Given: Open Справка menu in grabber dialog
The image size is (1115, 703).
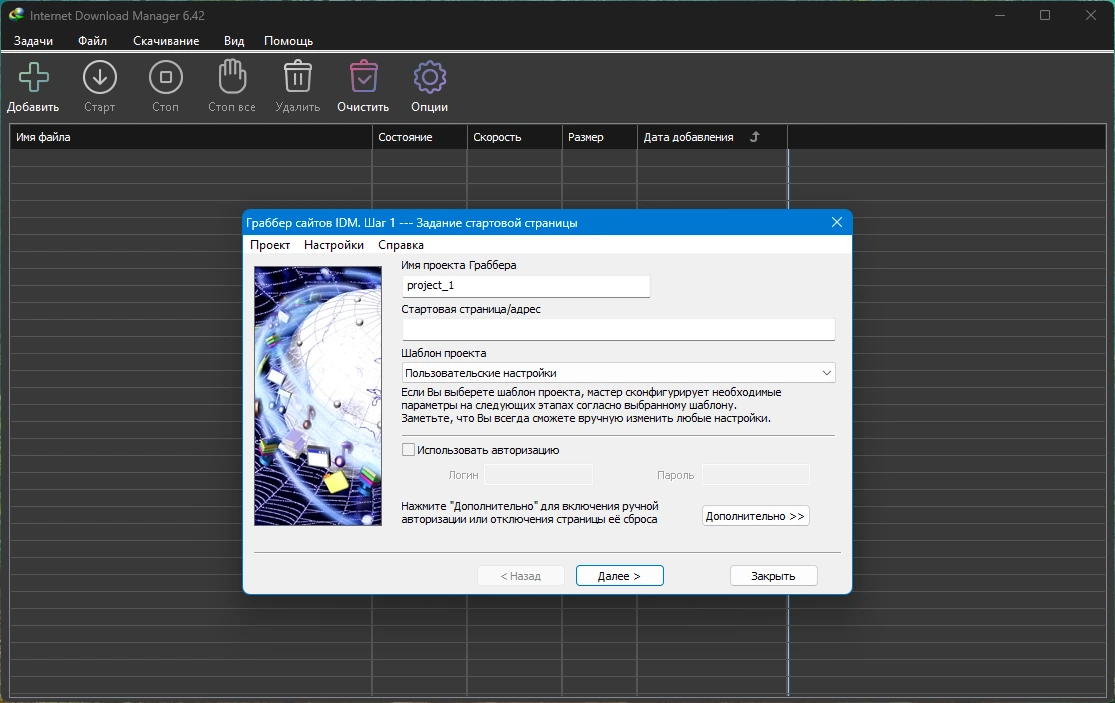Looking at the screenshot, I should click(x=401, y=245).
